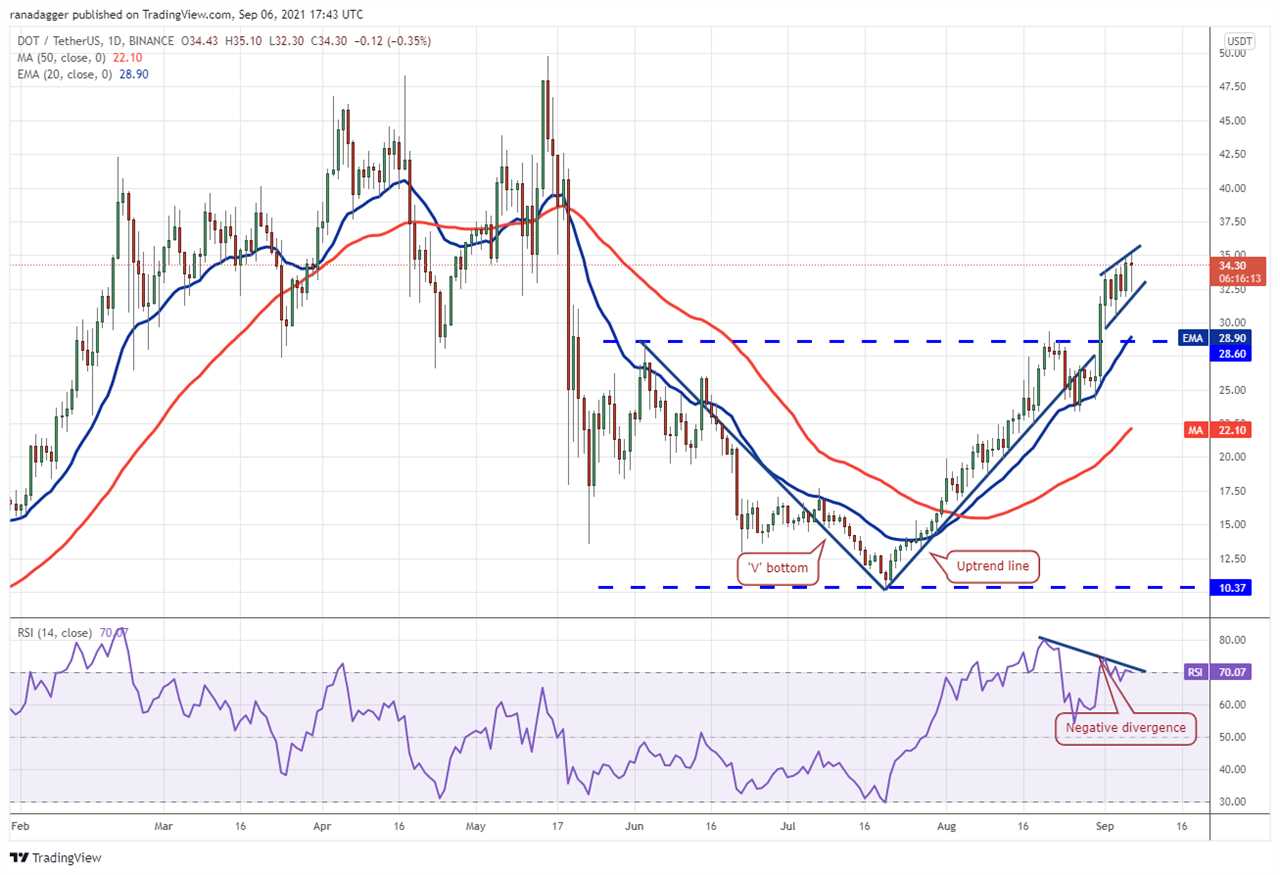Click the 25.00 price axis label
Screen dimensions: 1280x875
tap(1232, 390)
